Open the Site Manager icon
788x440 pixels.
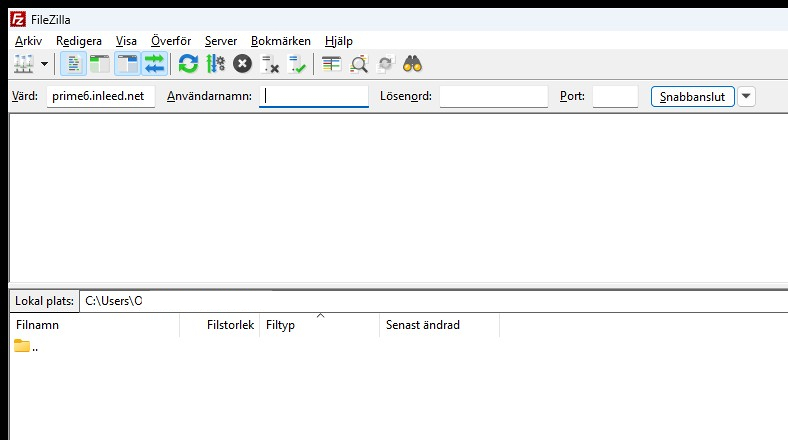click(22, 64)
